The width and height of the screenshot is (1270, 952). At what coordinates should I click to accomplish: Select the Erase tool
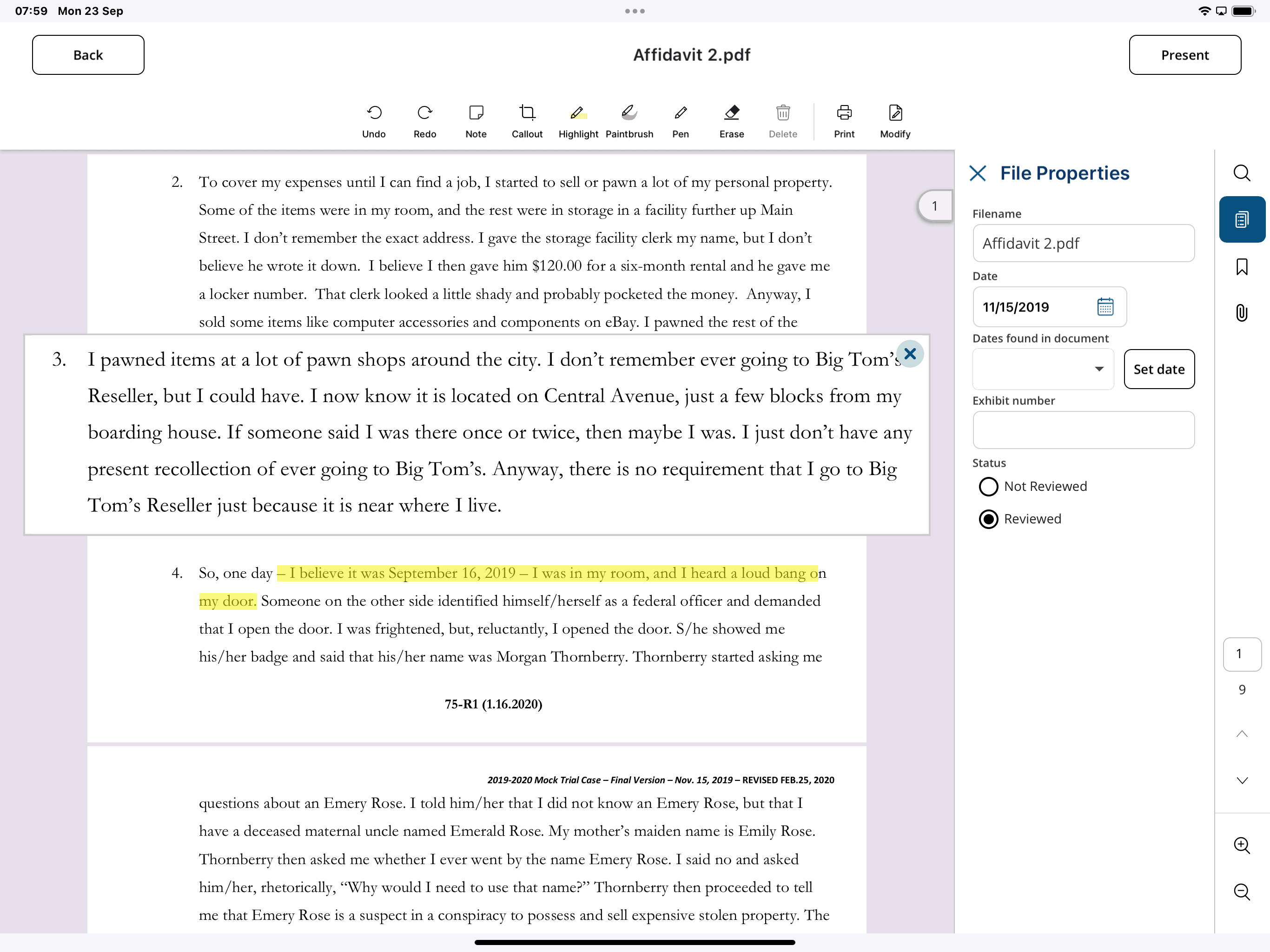731,121
